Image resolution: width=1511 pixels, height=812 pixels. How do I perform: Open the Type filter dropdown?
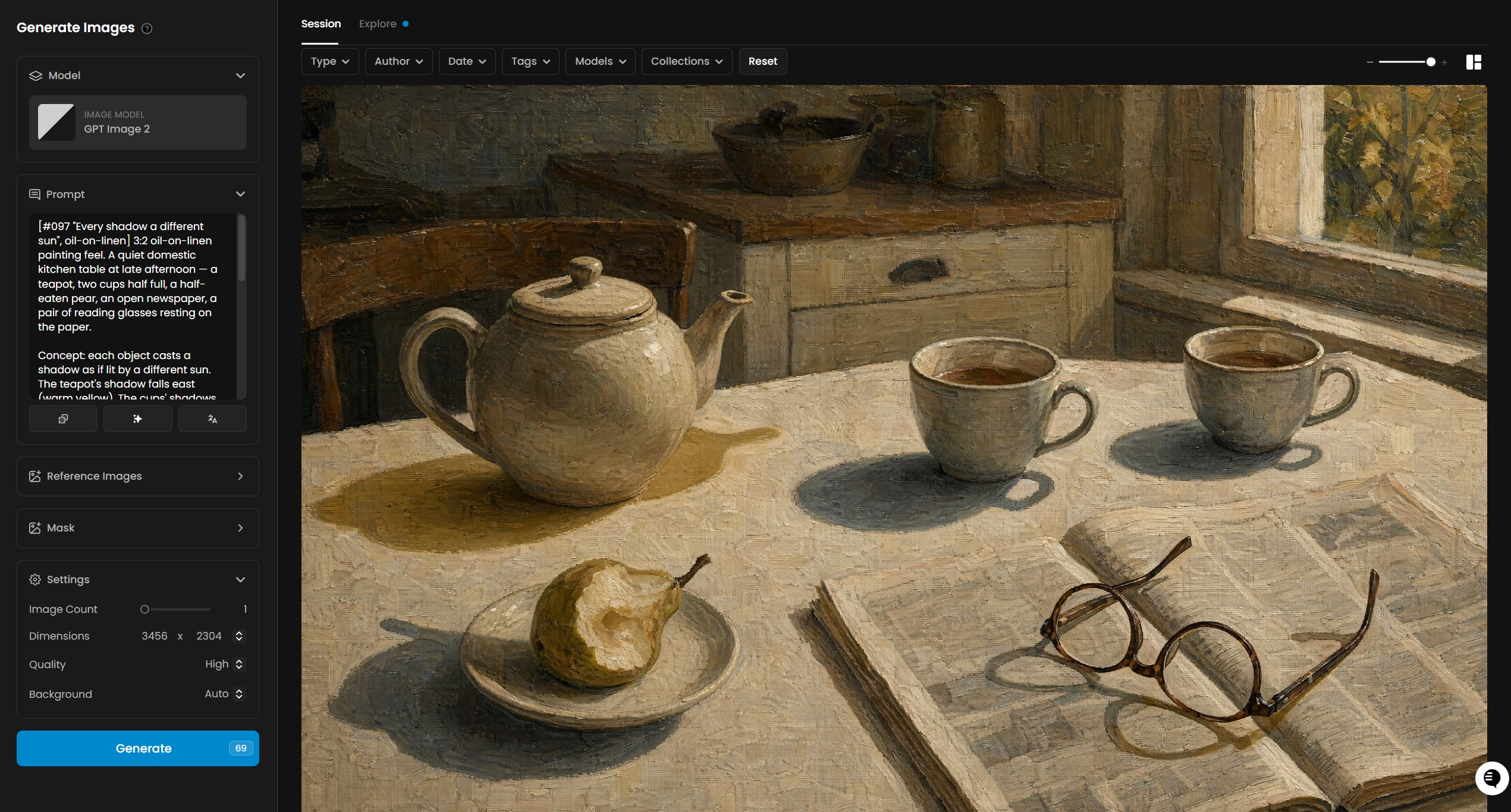(330, 61)
